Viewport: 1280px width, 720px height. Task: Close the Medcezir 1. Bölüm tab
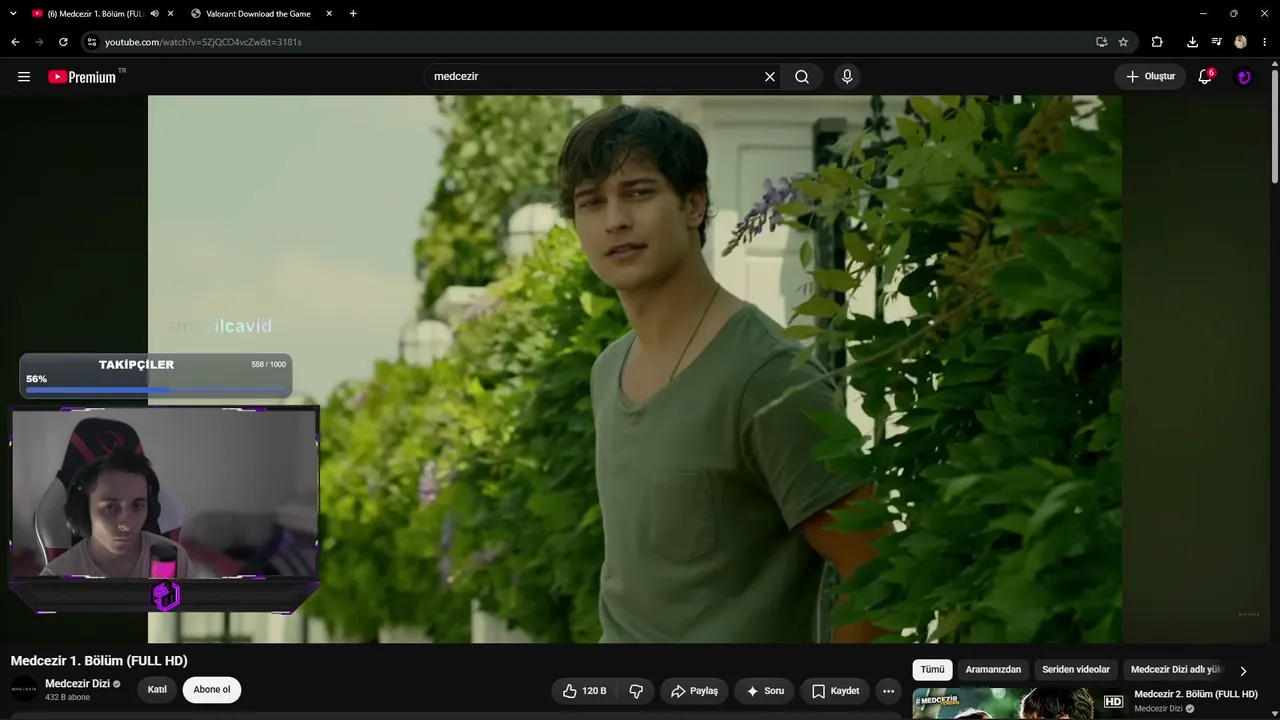point(171,14)
